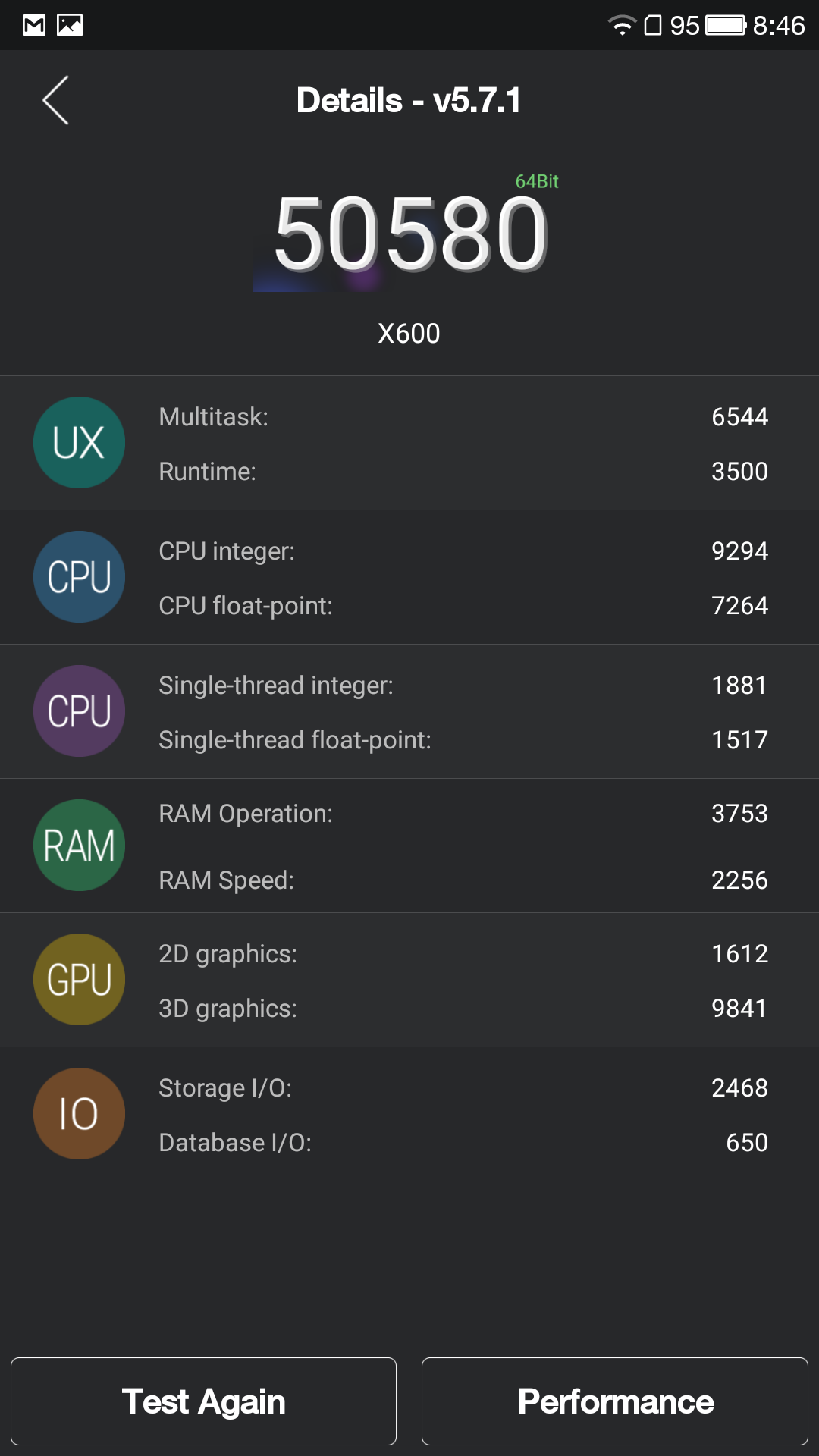Select the 3D graphics score row
Image resolution: width=819 pixels, height=1456 pixels.
(x=463, y=1009)
